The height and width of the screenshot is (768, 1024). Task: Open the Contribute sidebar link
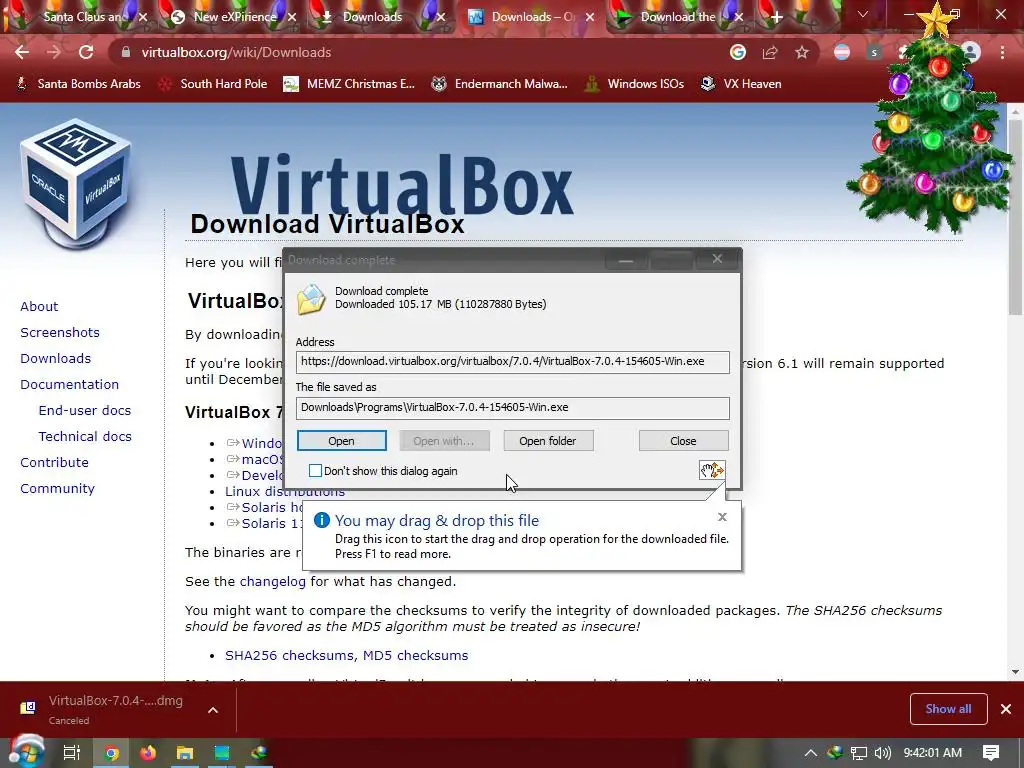click(54, 462)
